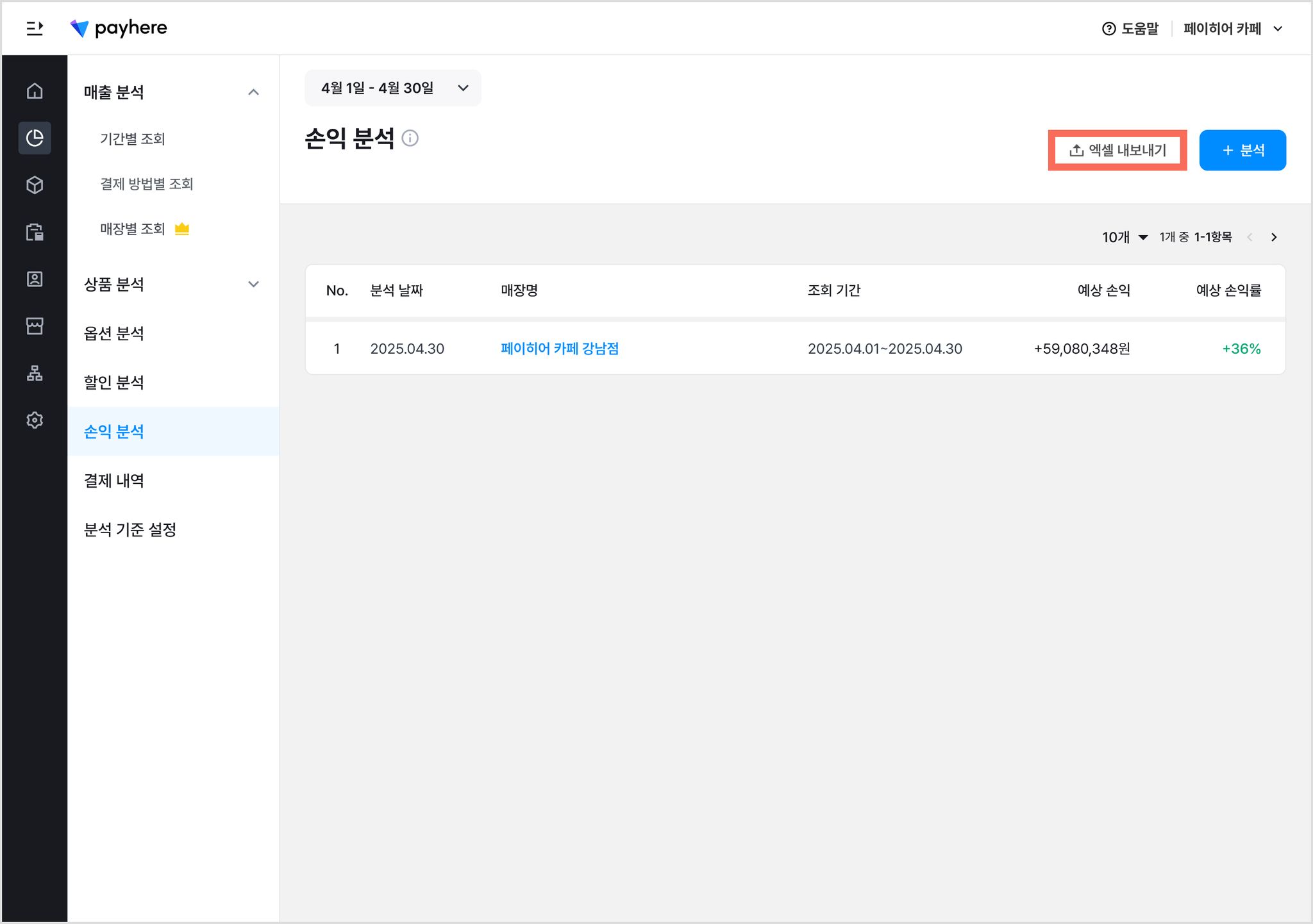Viewport: 1313px width, 924px height.
Task: Open 기간별 조회 menu item
Action: [x=133, y=138]
